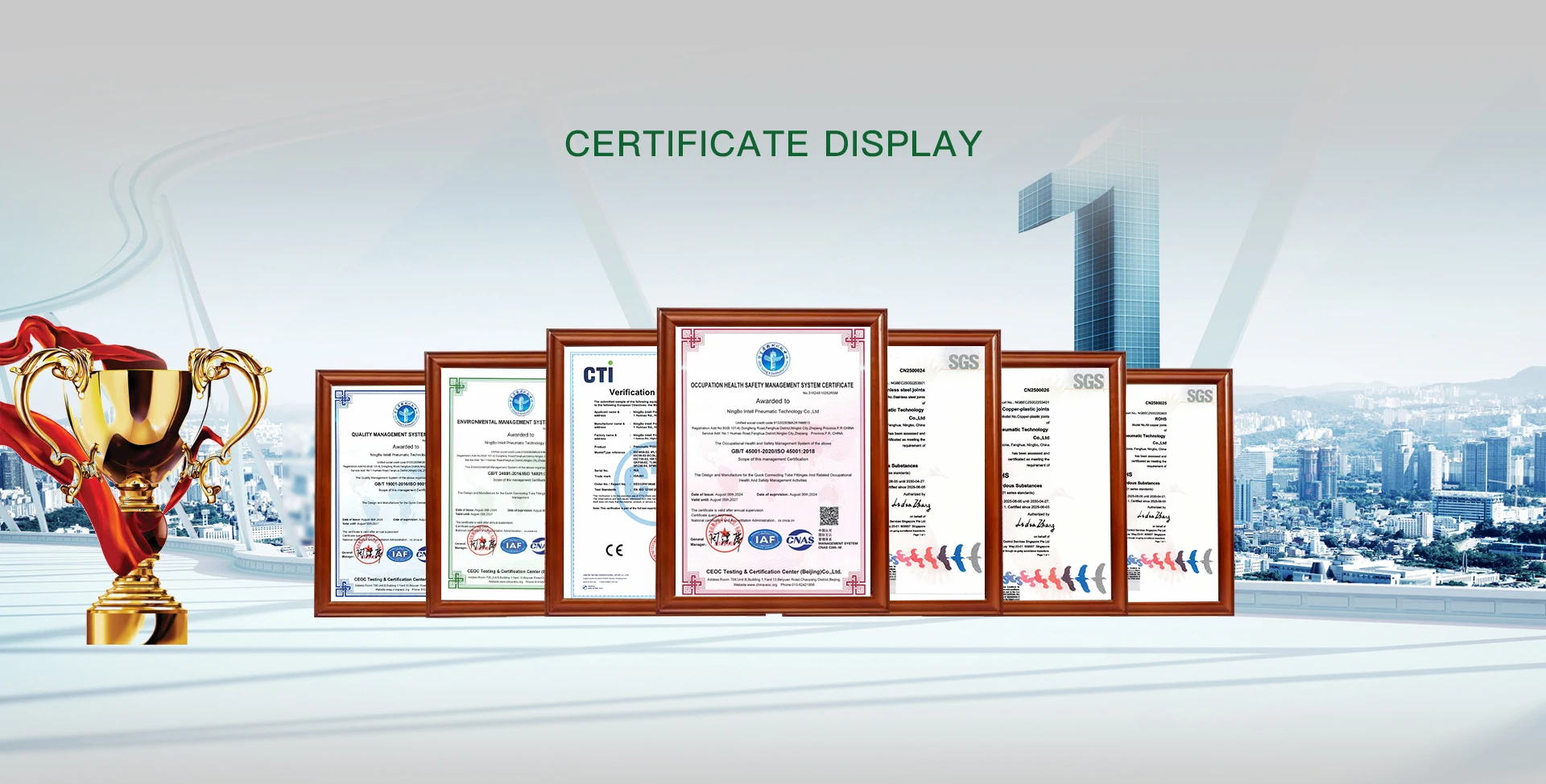Click the CERTIFICATE DISPLAY heading

[773, 144]
